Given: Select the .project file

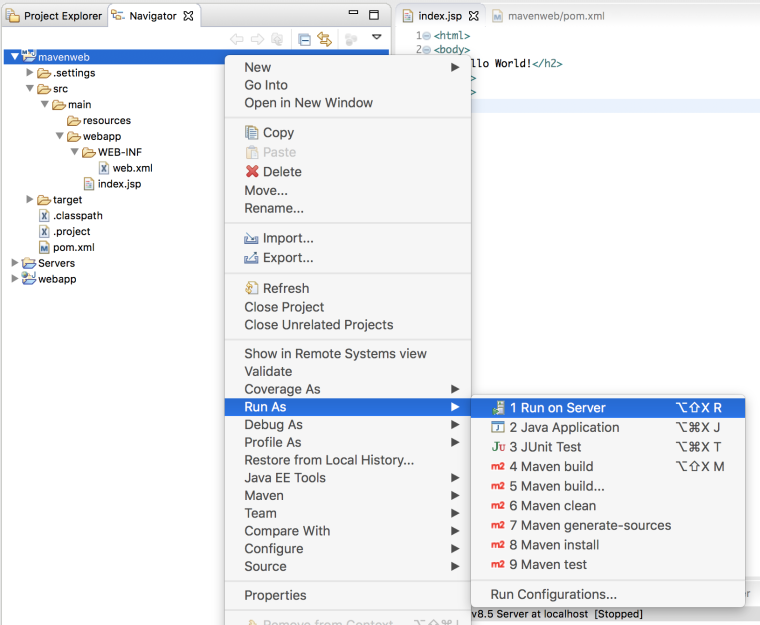Looking at the screenshot, I should (64, 231).
